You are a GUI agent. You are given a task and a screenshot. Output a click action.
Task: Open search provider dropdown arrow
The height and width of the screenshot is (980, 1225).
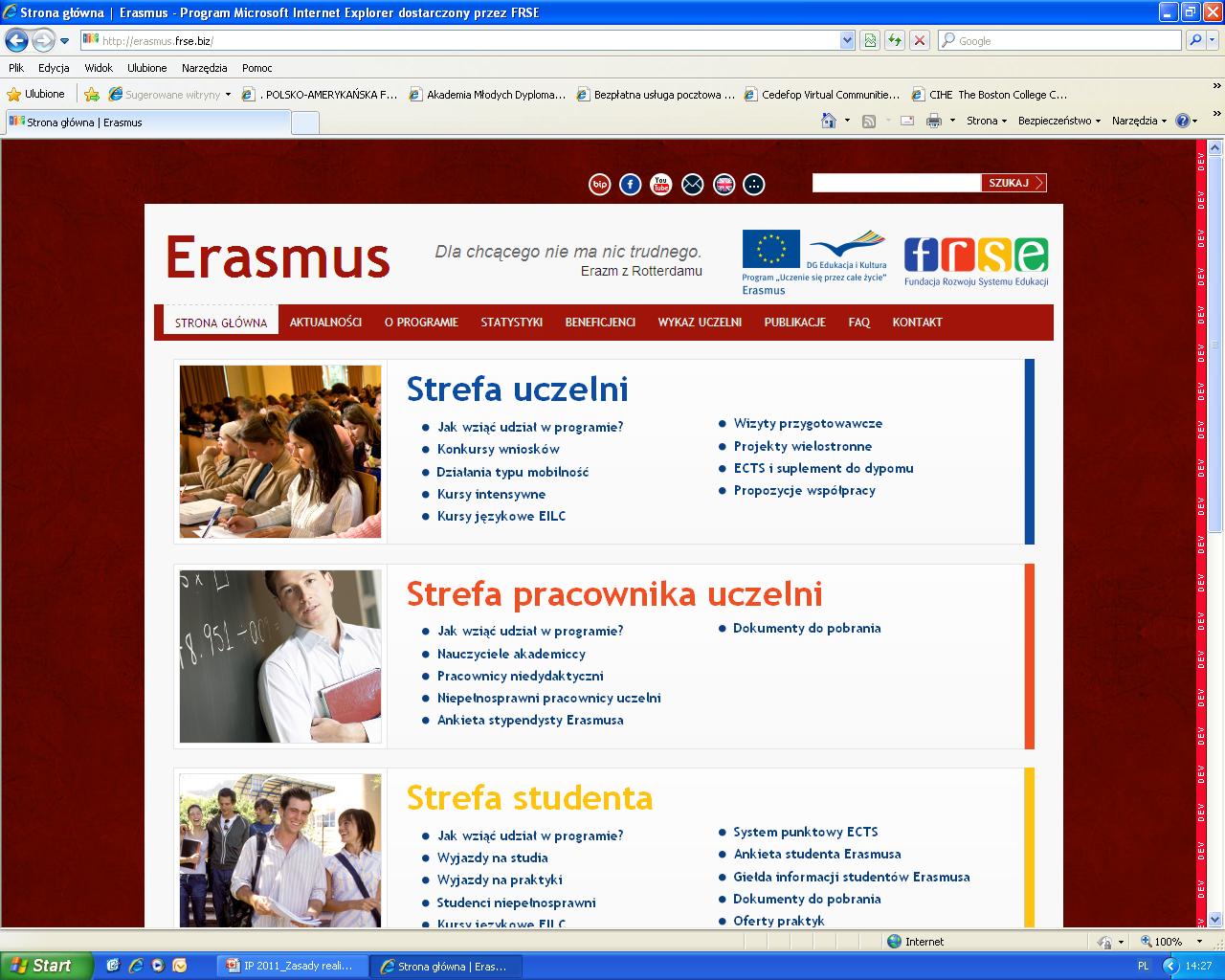(1213, 40)
